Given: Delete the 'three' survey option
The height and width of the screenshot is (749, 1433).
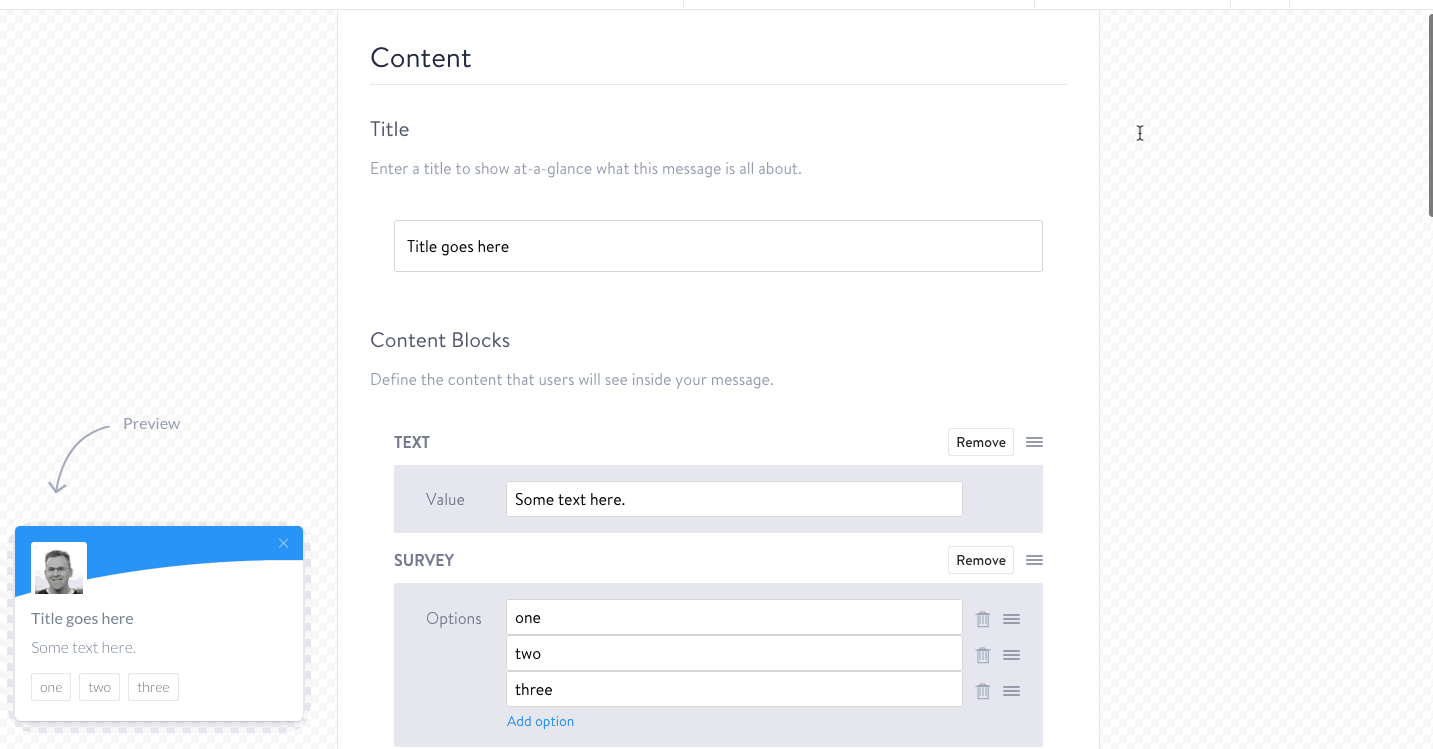Looking at the screenshot, I should [x=983, y=691].
